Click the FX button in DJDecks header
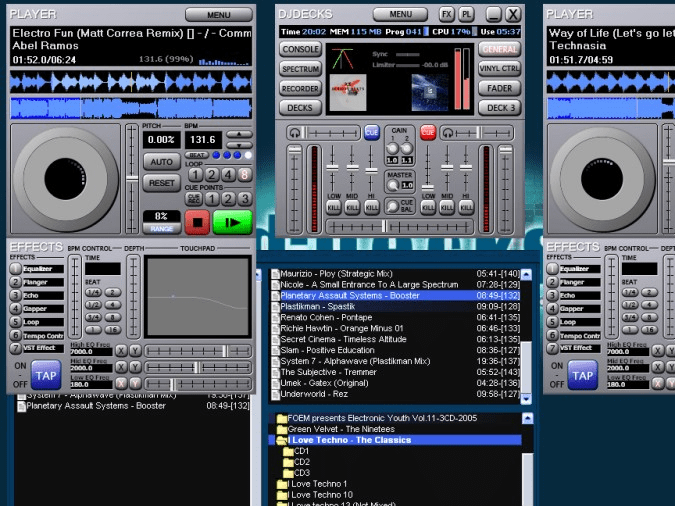Viewport: 675px width, 506px height. click(446, 15)
